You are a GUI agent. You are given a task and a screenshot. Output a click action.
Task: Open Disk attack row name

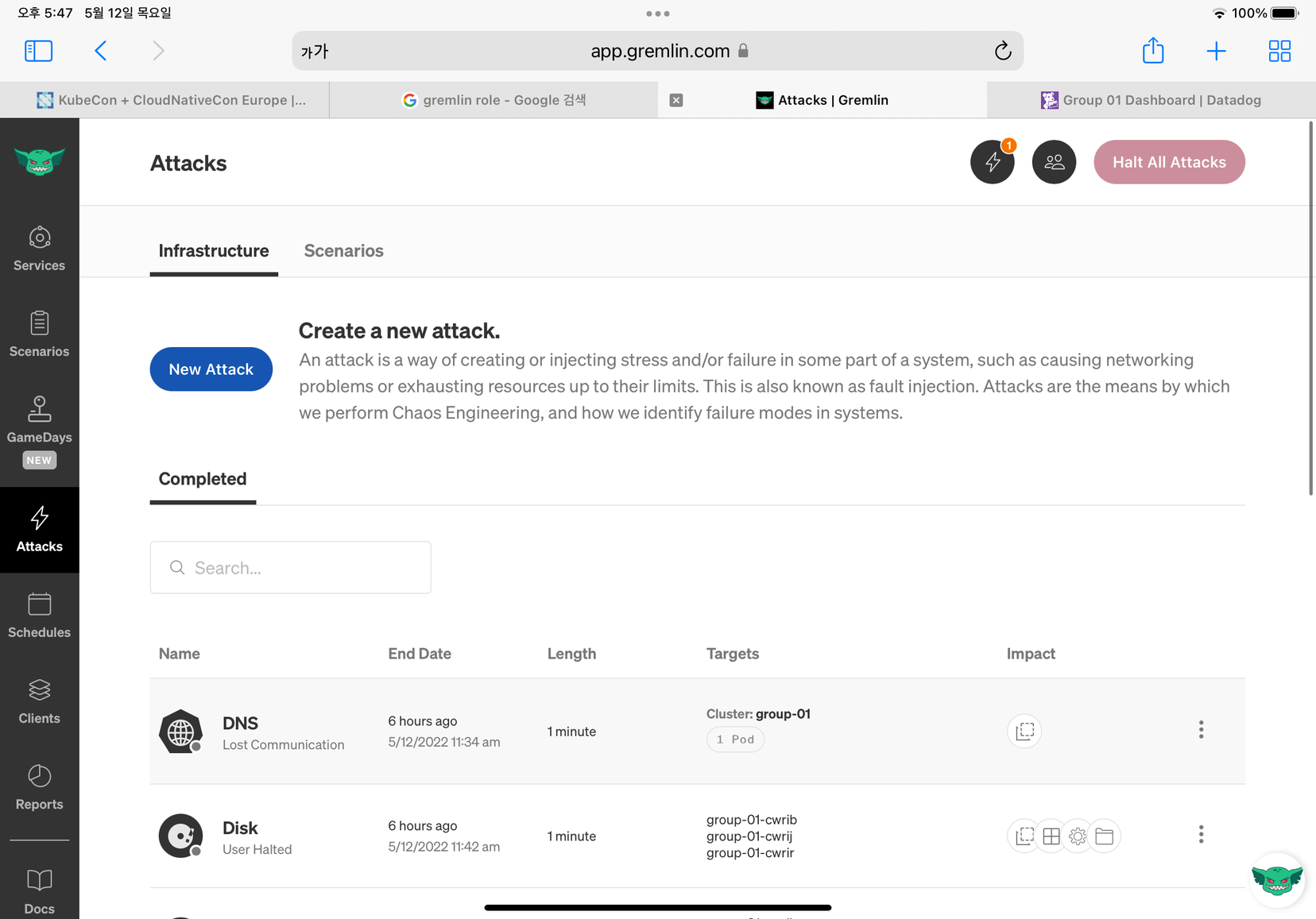coord(240,828)
